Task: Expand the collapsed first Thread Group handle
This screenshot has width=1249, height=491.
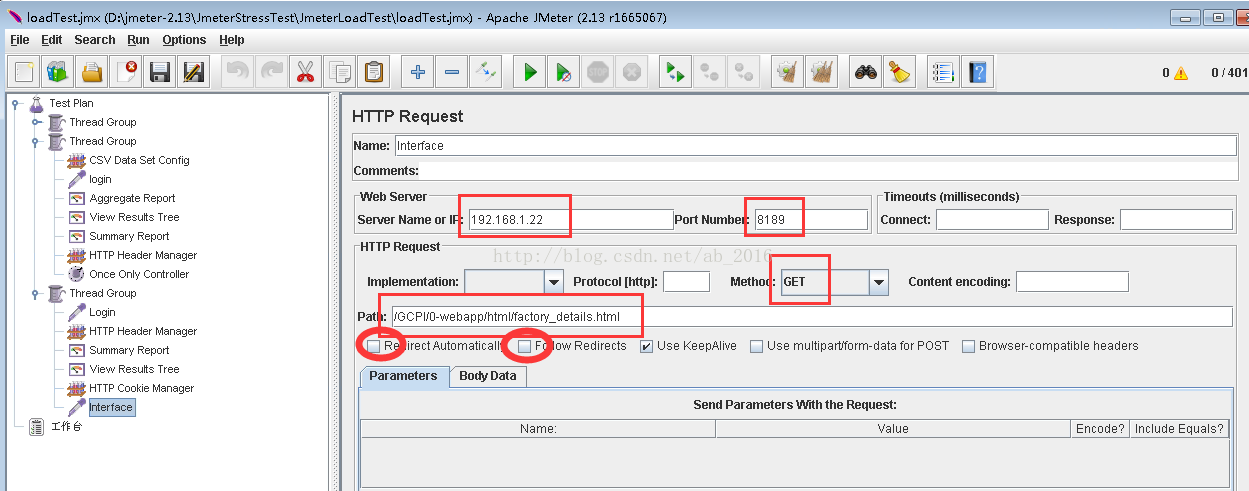Action: point(36,122)
